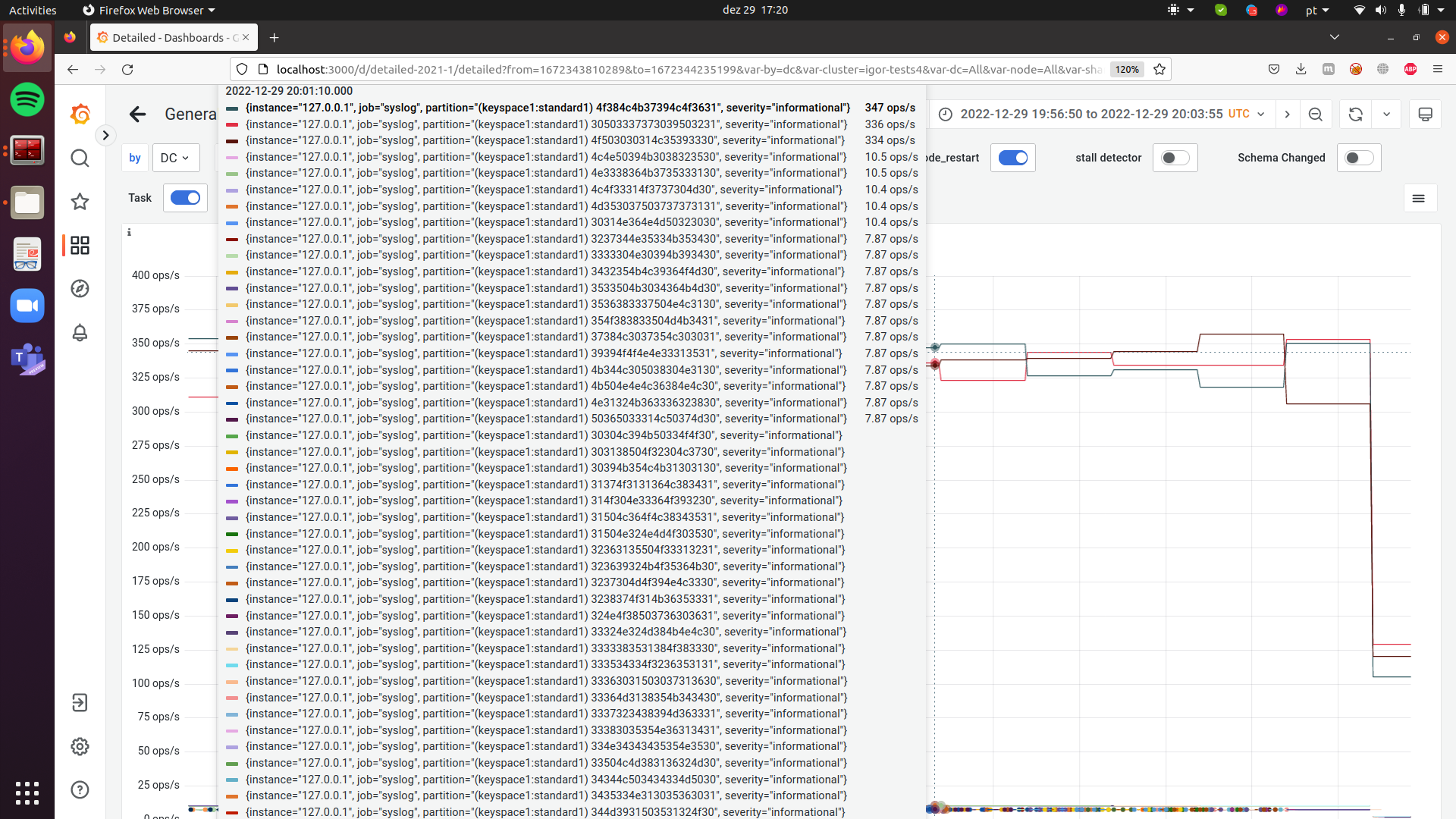
Task: Open Starred dashboards sidebar icon
Action: coord(80,202)
